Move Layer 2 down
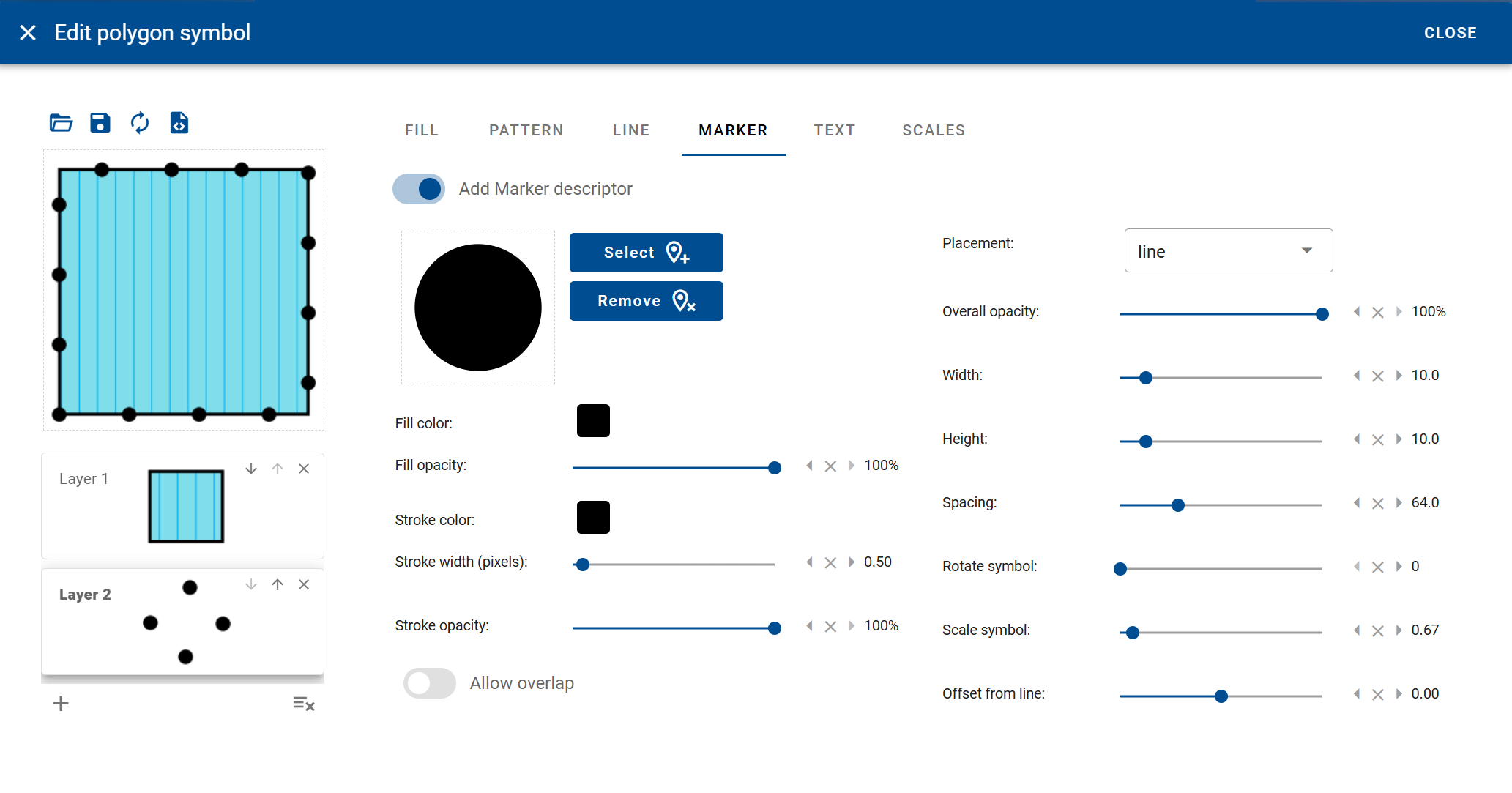Viewport: 1512px width, 793px height. 251,584
